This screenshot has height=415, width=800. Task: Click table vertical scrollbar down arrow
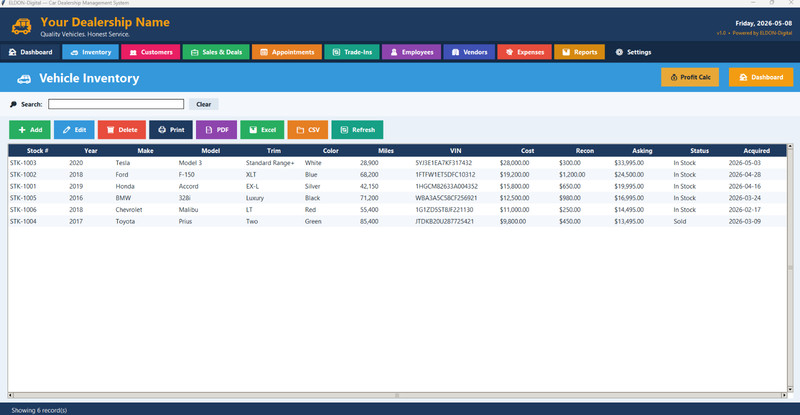(x=790, y=389)
